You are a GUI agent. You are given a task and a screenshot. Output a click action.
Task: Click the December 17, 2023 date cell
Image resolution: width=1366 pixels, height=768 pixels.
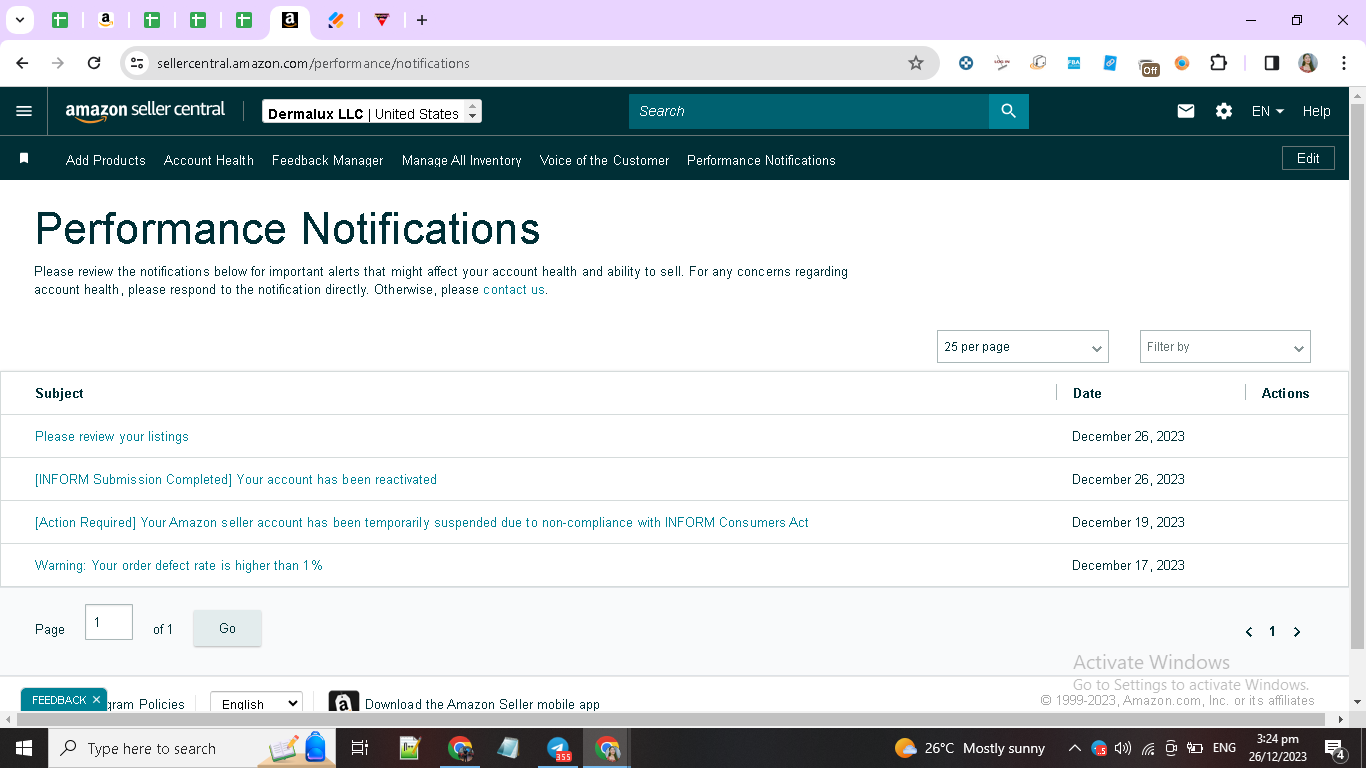pos(1128,565)
